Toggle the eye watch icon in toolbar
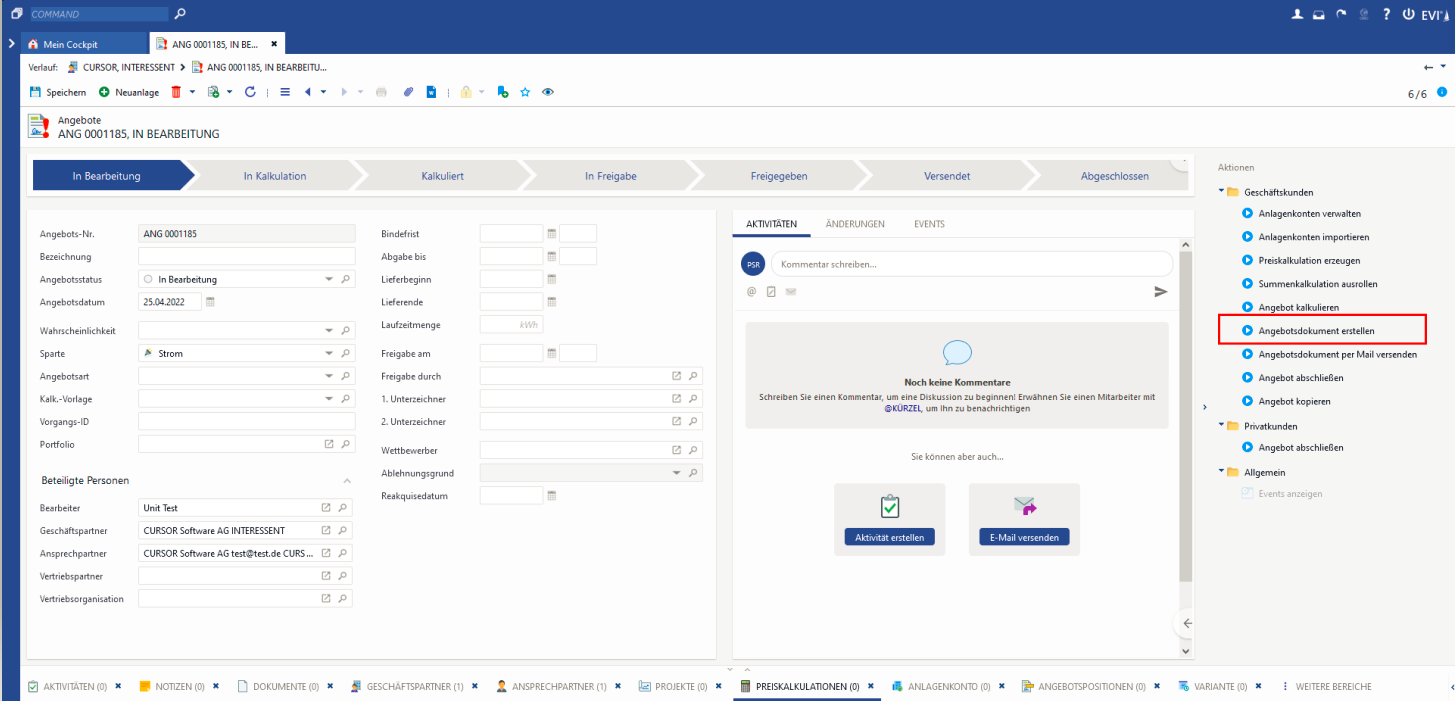This screenshot has height=701, width=1455. pyautogui.click(x=547, y=92)
